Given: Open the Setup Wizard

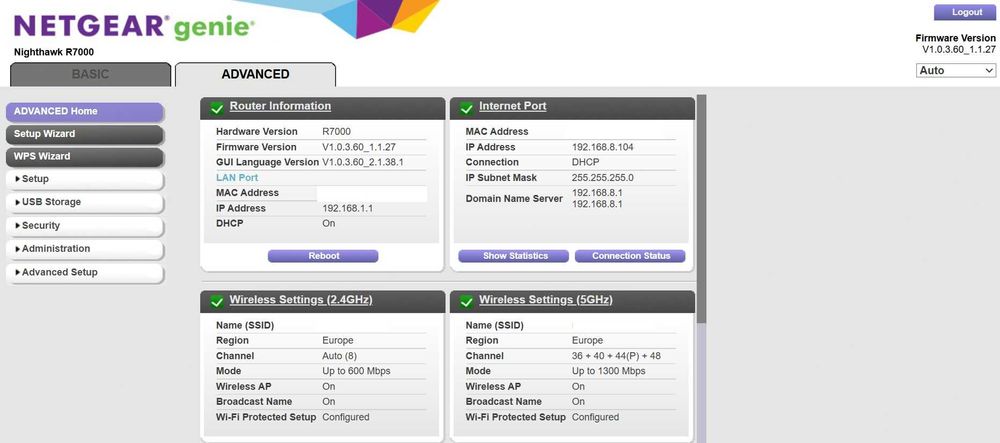Looking at the screenshot, I should coord(85,134).
